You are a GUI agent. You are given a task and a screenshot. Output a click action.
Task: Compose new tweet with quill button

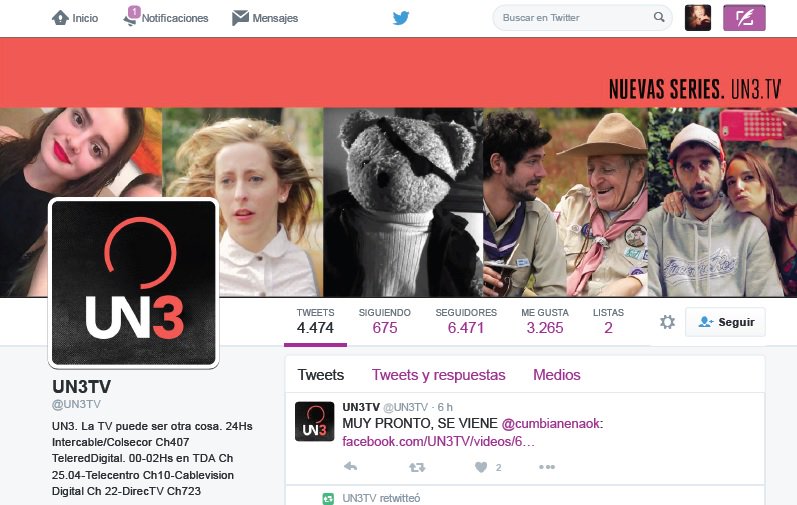(744, 18)
